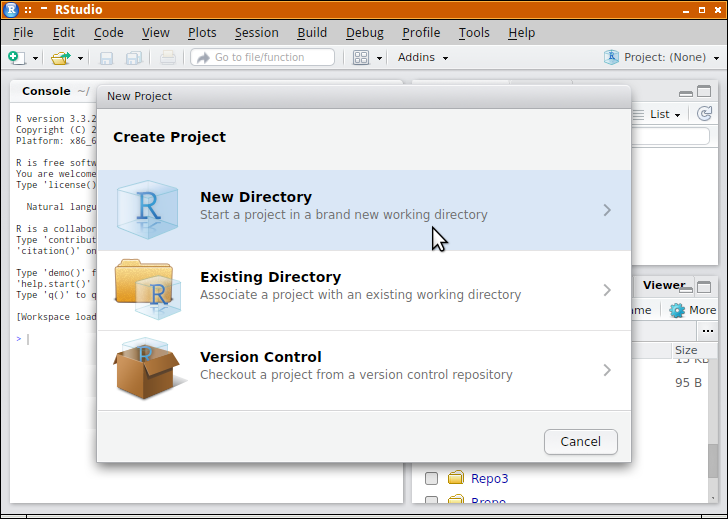This screenshot has height=519, width=728.
Task: Open the Debug menu
Action: [365, 33]
